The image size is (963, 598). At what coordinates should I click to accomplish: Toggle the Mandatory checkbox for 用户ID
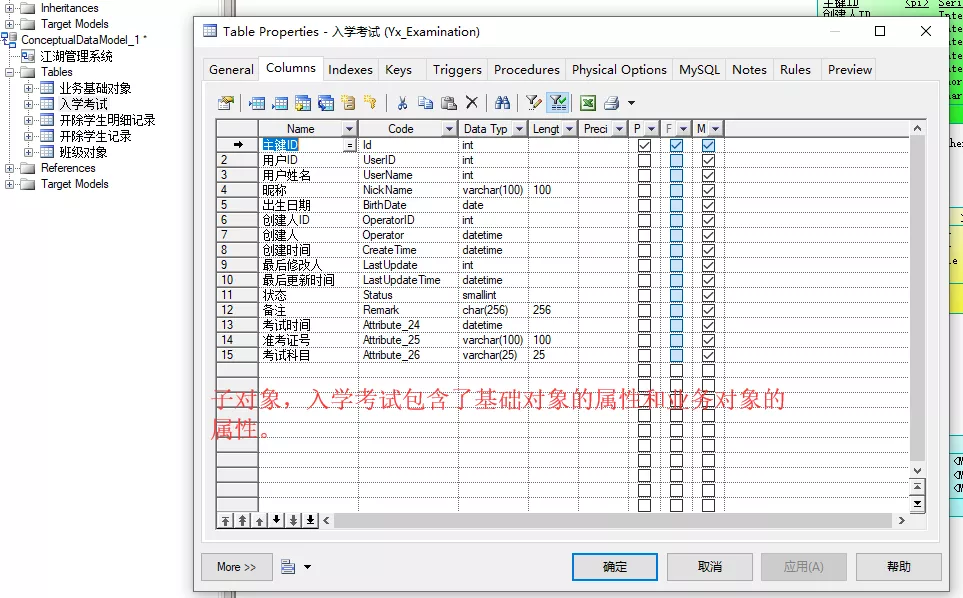pos(708,160)
